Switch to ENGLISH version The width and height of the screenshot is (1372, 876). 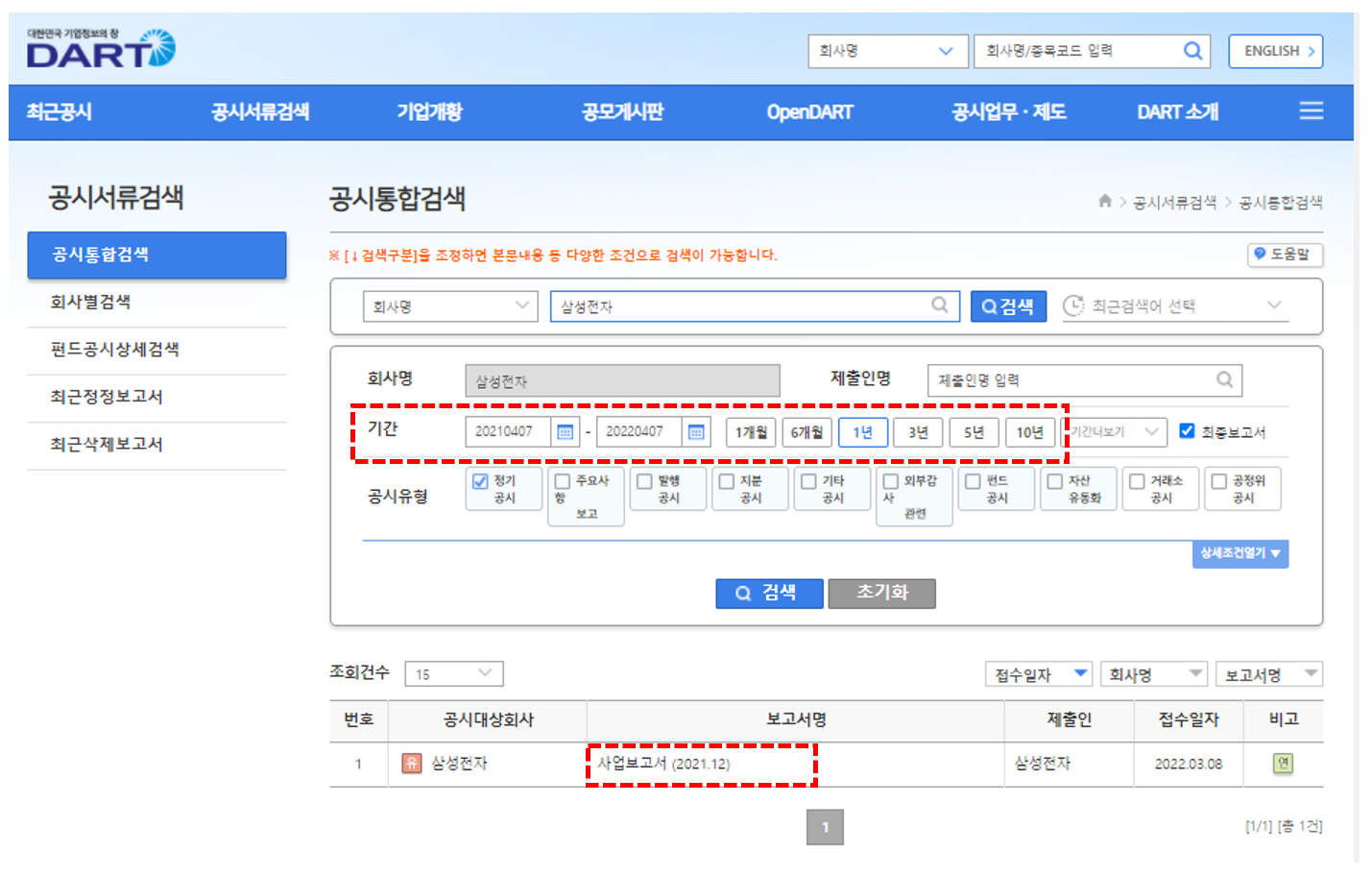(x=1275, y=51)
